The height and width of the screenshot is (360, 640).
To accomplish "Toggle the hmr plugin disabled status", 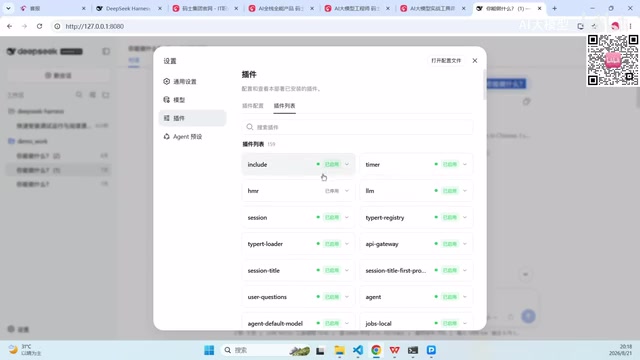I will (x=332, y=191).
